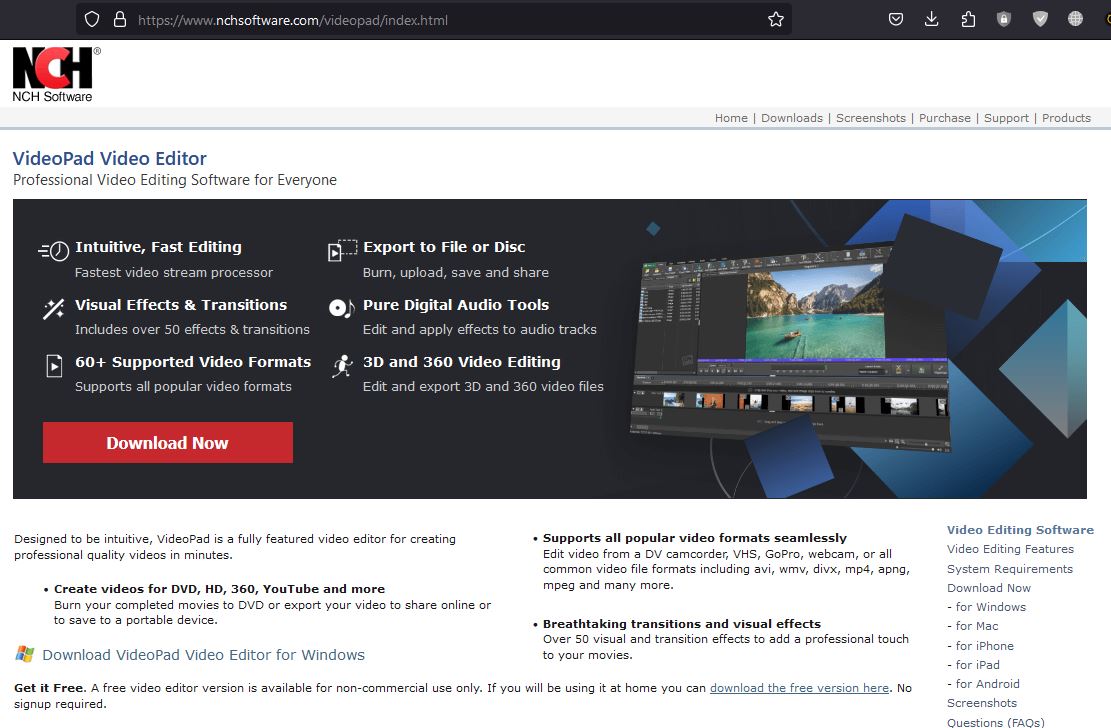Click the URL address bar field
Screen dimensions: 1111x728
click(x=434, y=20)
